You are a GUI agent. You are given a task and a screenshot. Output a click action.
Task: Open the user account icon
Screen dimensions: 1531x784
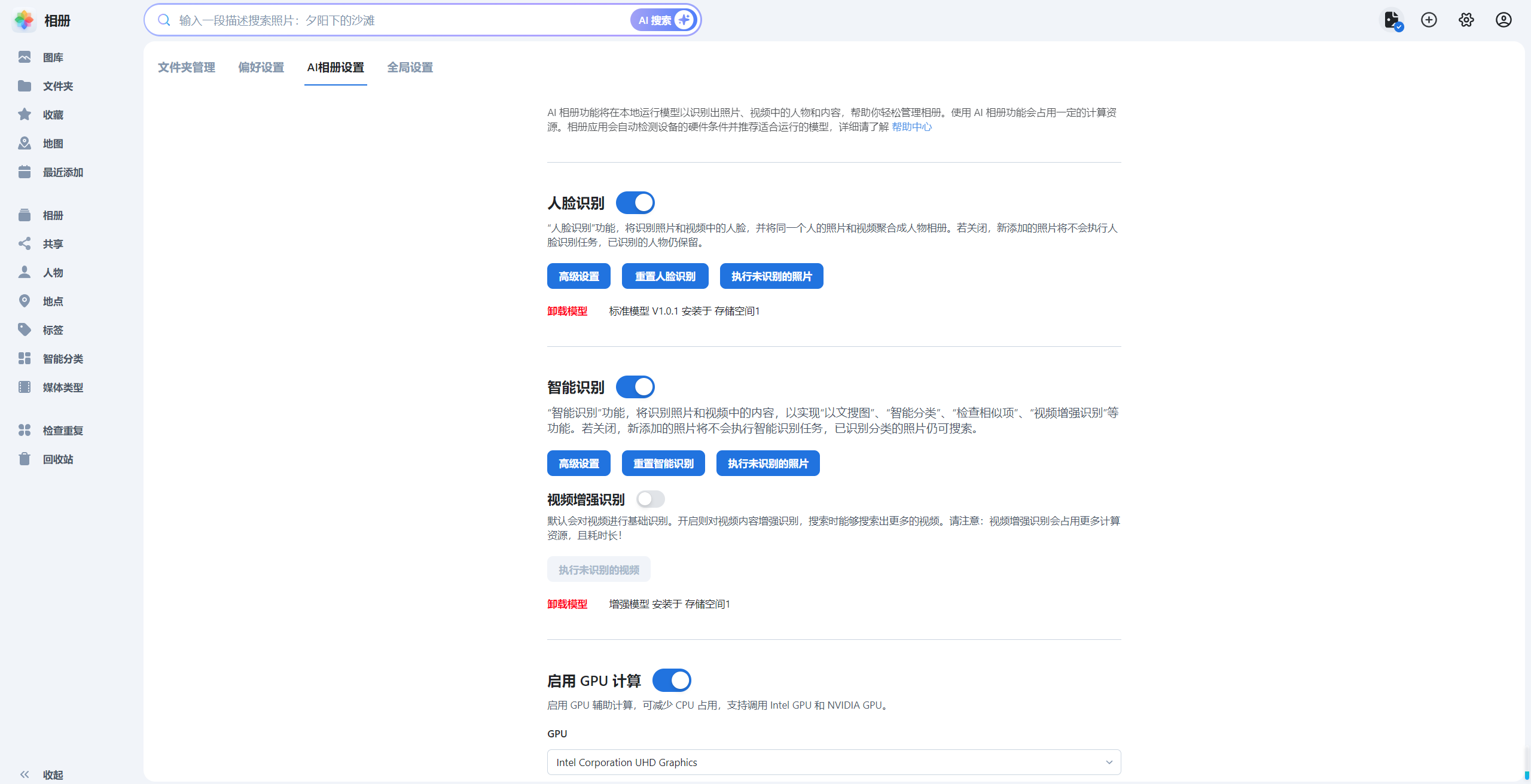[1503, 20]
